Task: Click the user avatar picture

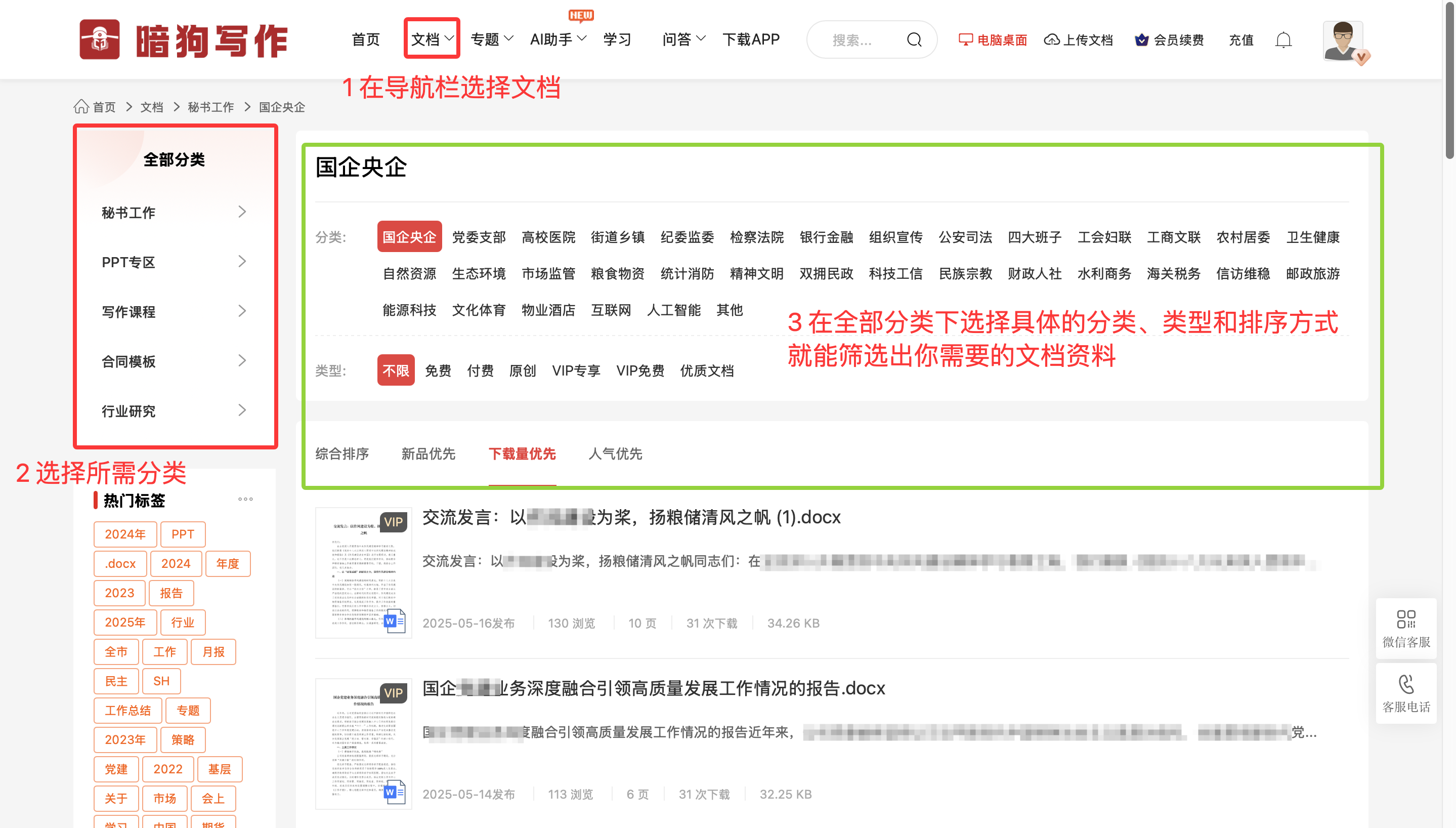Action: tap(1342, 41)
